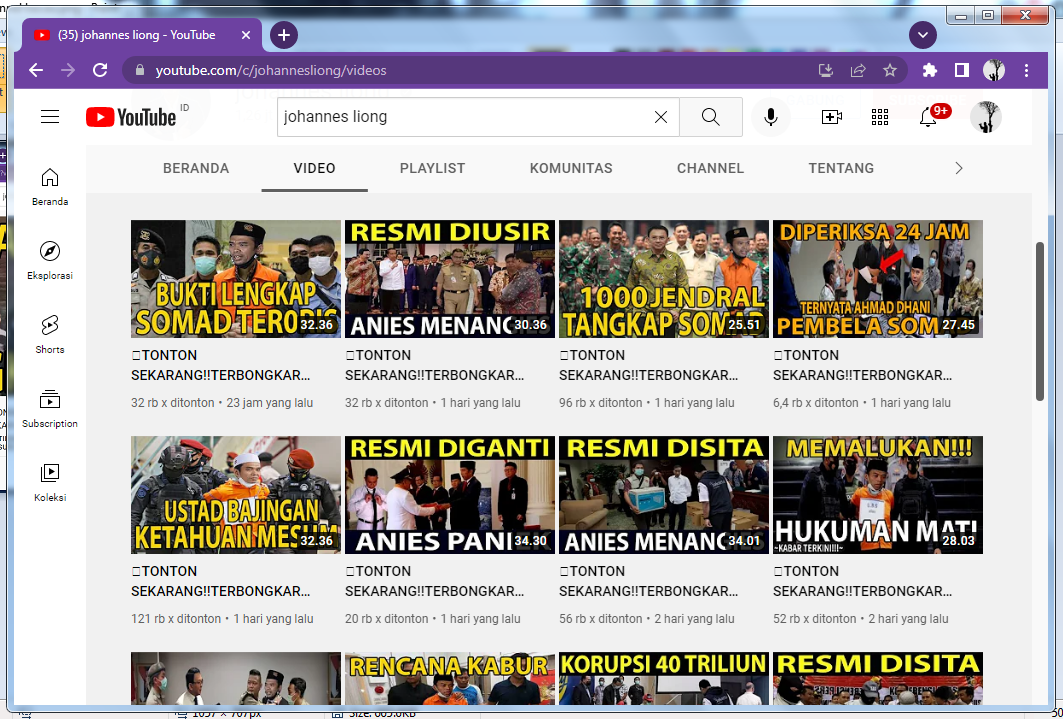Viewport: 1063px width, 719px height.
Task: Play the RESMI DIGANTI video thumbnail
Action: pyautogui.click(x=450, y=495)
